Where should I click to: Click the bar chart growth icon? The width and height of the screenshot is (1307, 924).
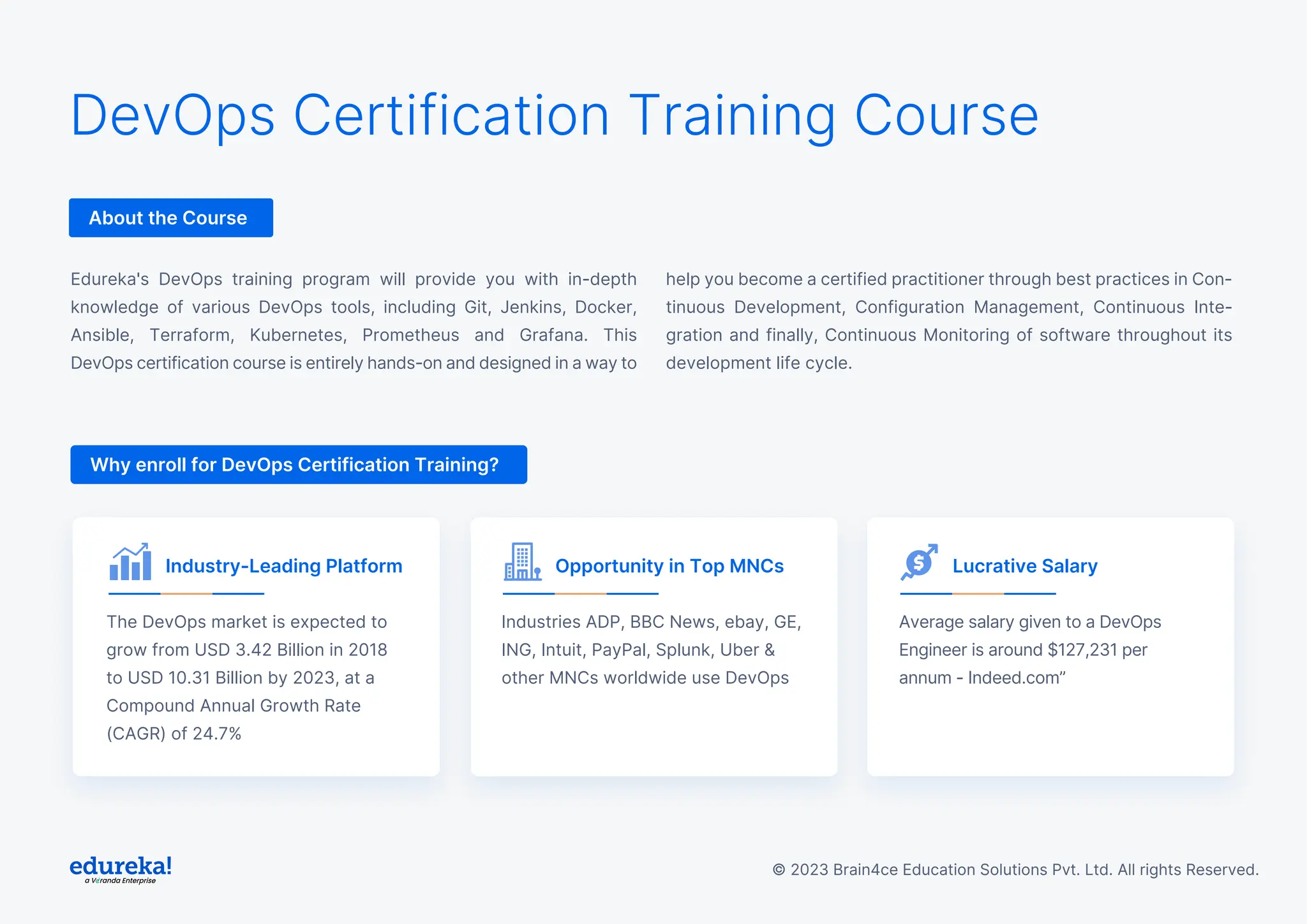(x=130, y=562)
